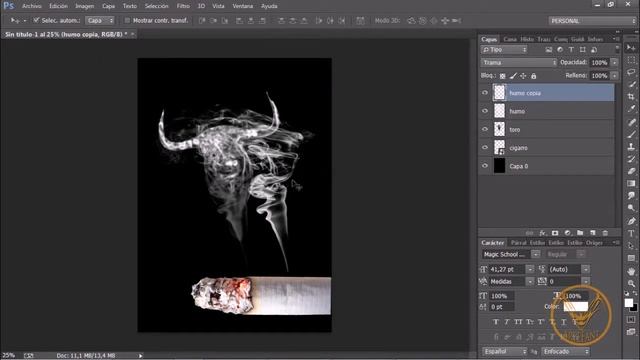Enable Selec. autom. checkbox
This screenshot has height=360, width=640.
(36, 20)
